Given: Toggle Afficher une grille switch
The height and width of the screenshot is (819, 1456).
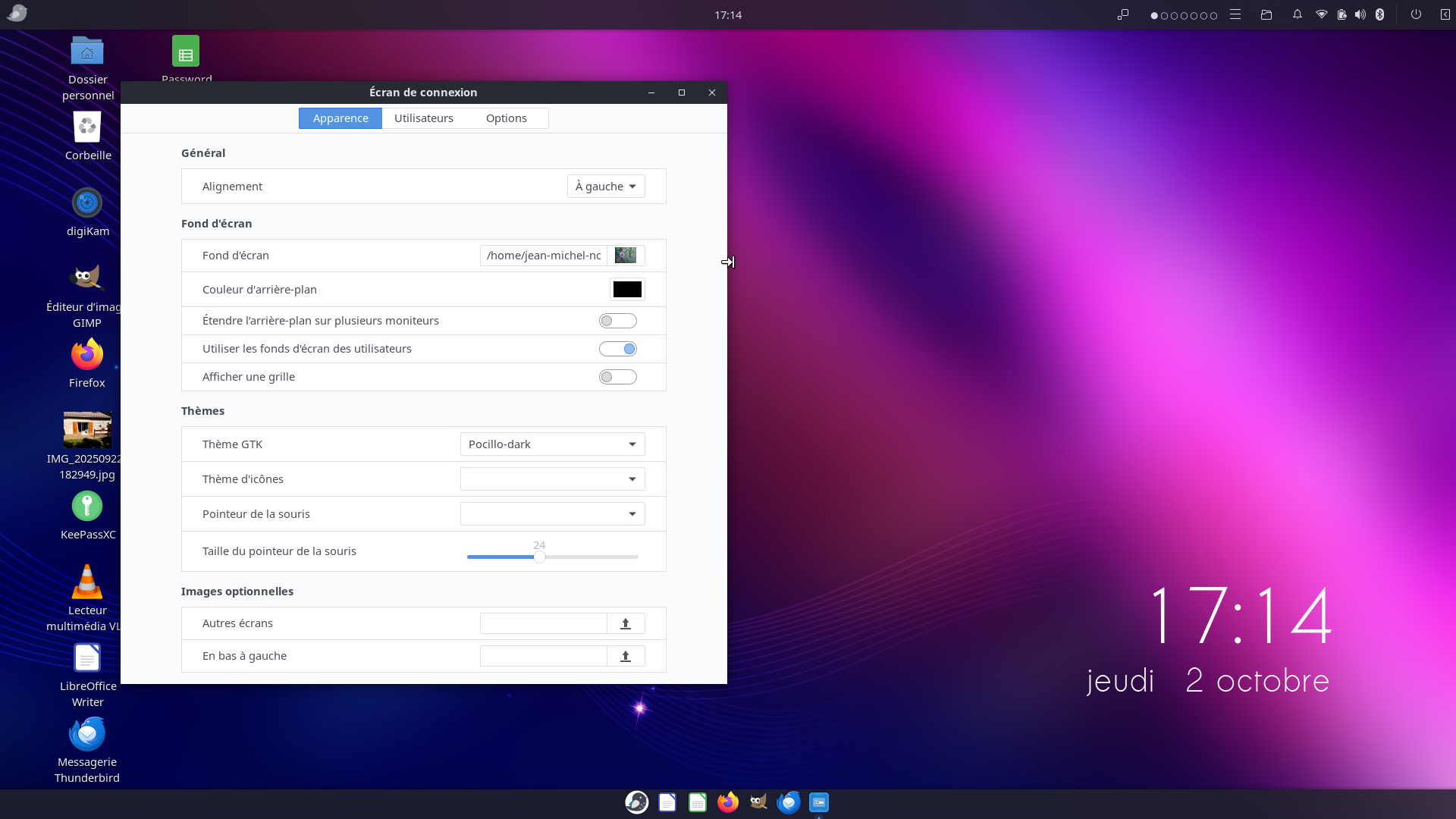Looking at the screenshot, I should [618, 377].
